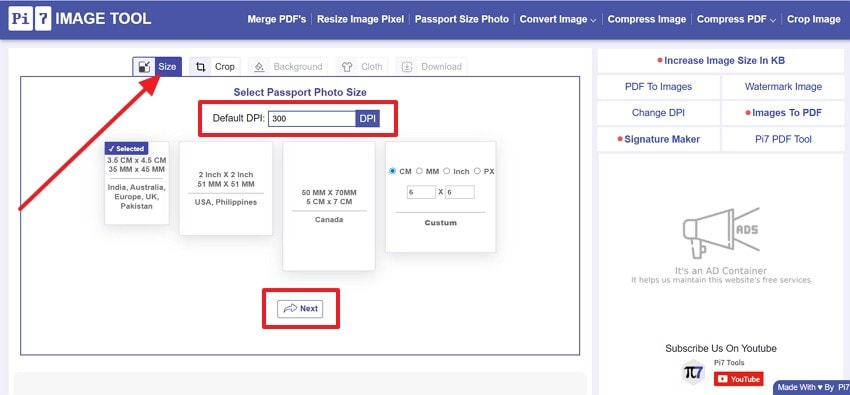The image size is (850, 395).
Task: Open Passport Size Photo menu item
Action: pyautogui.click(x=462, y=19)
